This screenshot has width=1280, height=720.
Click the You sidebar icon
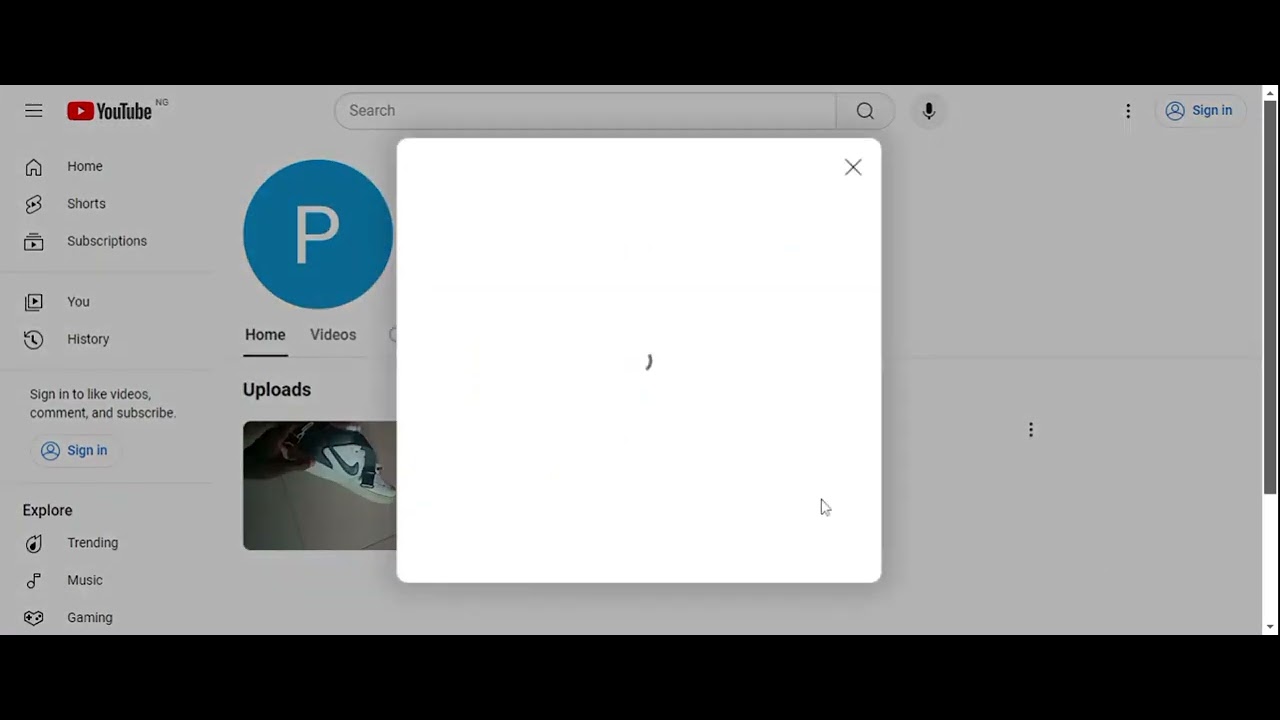[34, 302]
